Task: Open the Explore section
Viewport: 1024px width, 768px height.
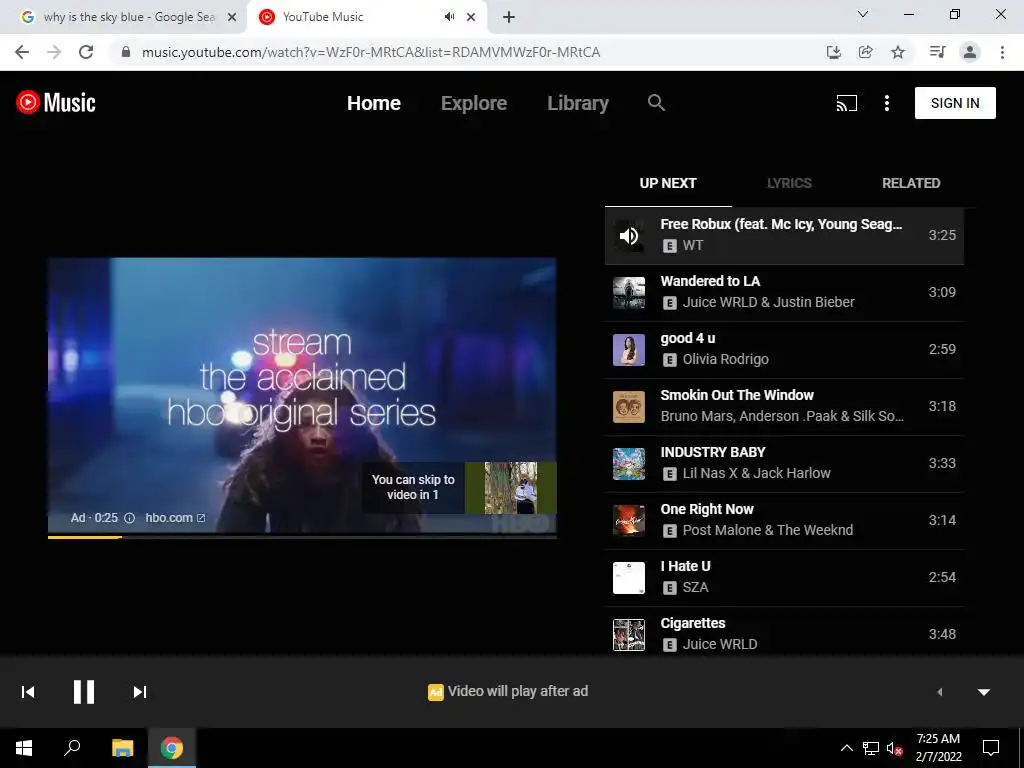Action: 473,103
